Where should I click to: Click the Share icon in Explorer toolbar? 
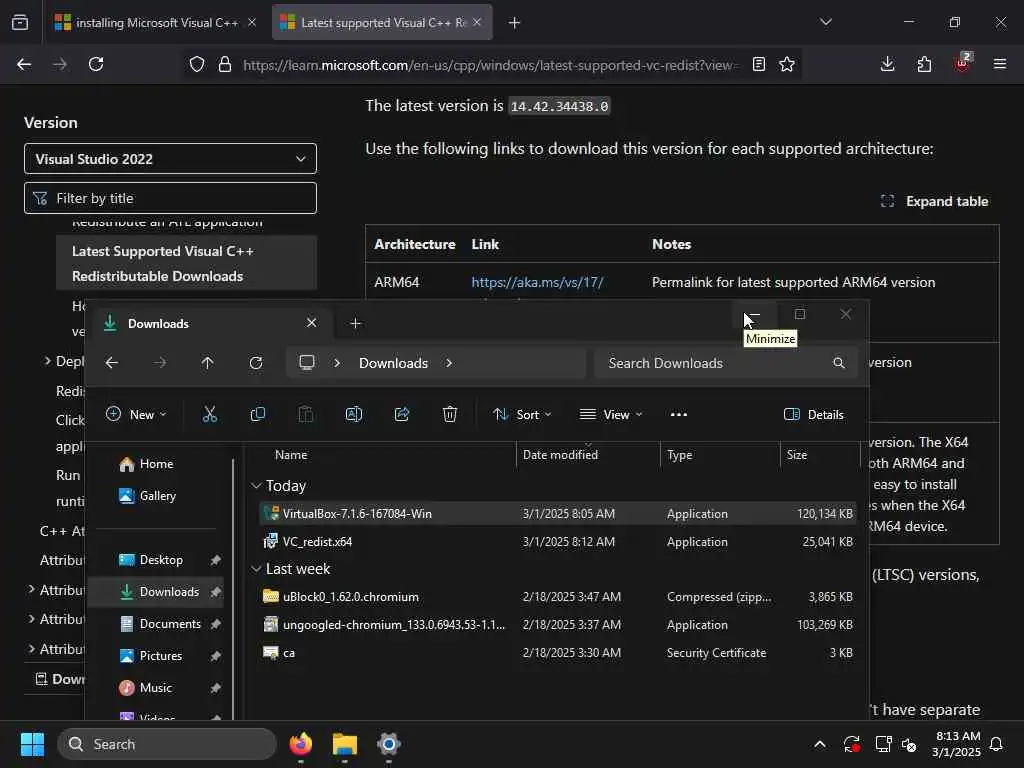pyautogui.click(x=402, y=414)
